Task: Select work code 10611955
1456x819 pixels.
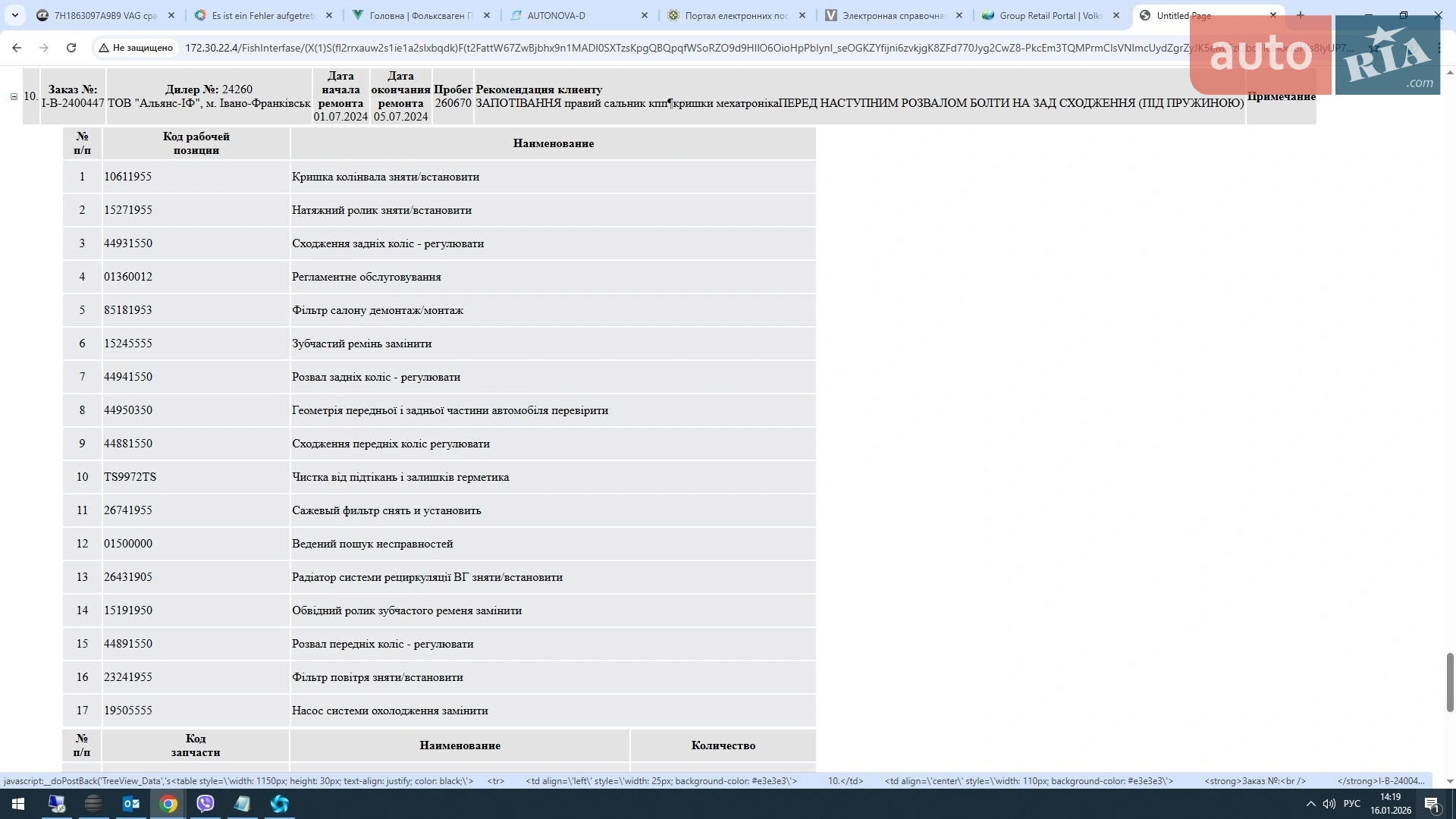Action: [x=127, y=177]
